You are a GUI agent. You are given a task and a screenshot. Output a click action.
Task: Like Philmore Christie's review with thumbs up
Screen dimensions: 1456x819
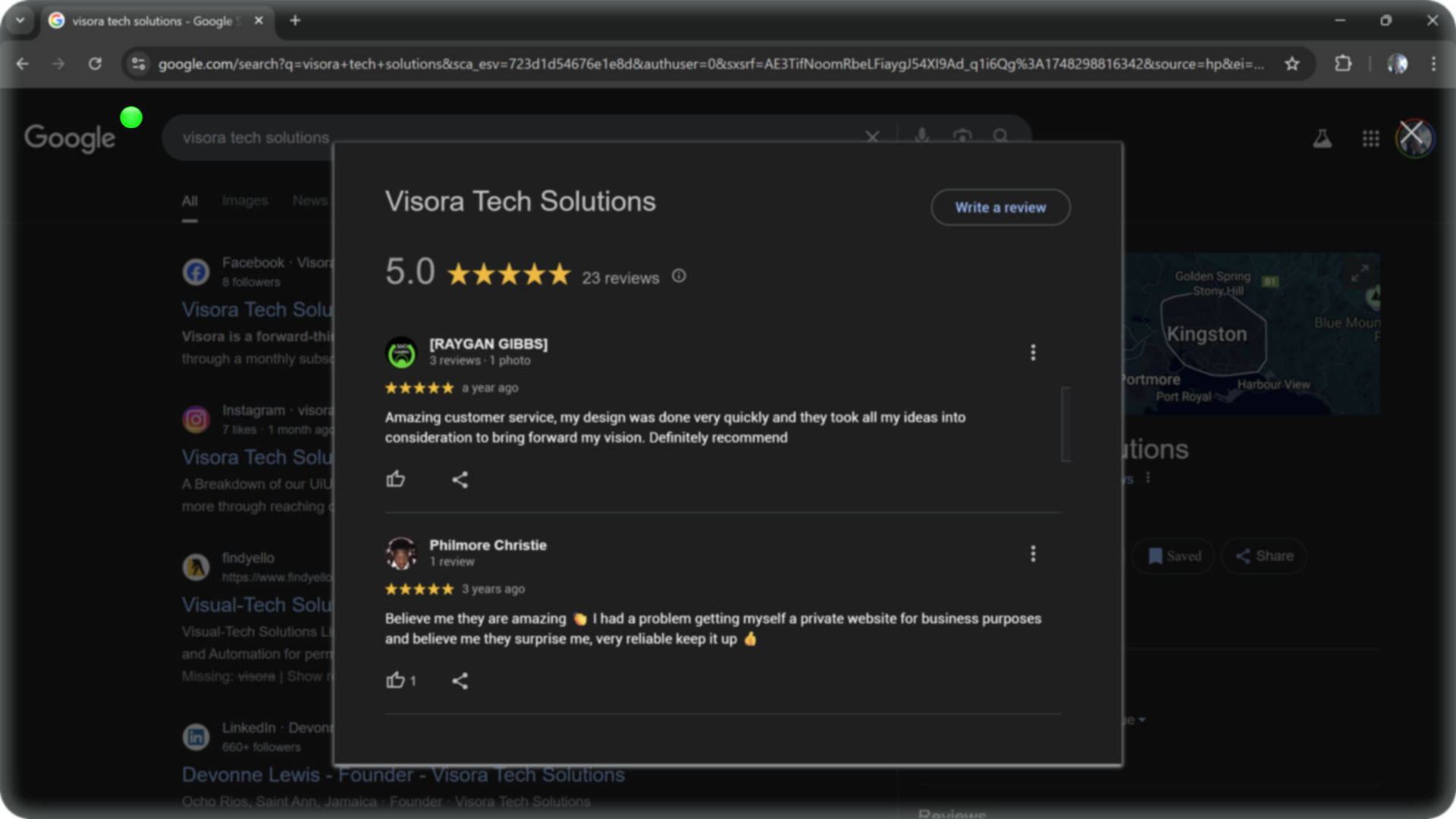coord(395,680)
